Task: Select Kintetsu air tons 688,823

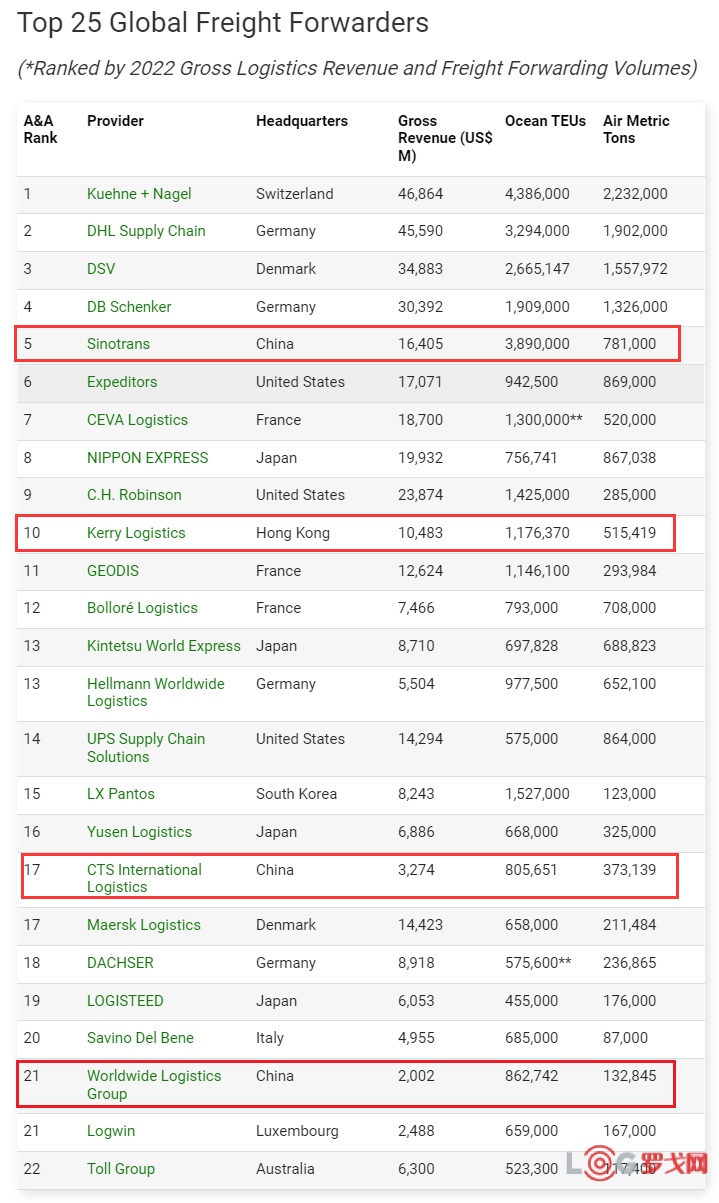Action: click(x=630, y=646)
